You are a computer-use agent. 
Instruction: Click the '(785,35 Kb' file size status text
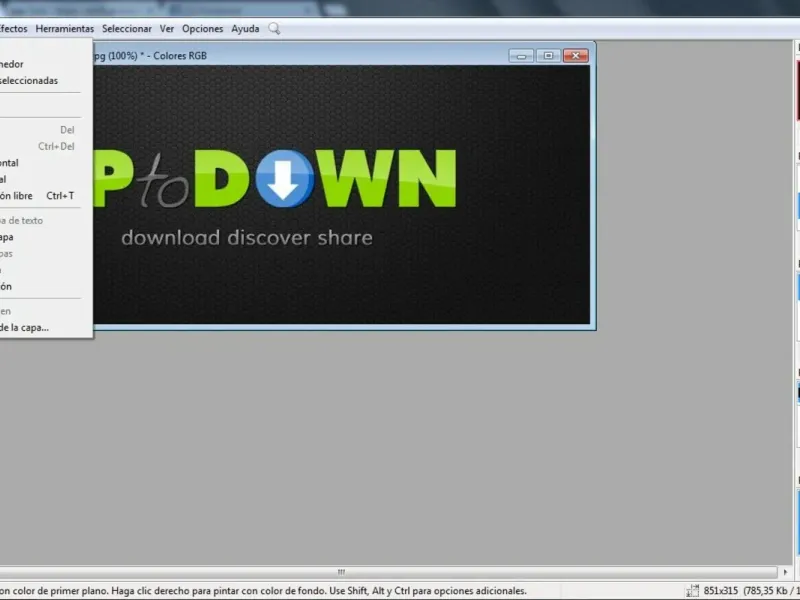tap(765, 591)
